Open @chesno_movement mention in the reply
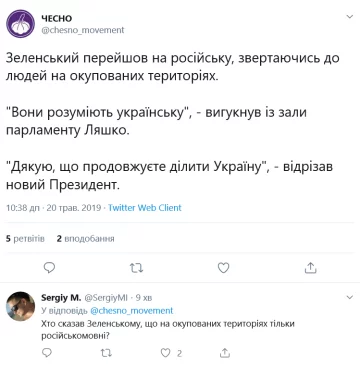360x366 pixels. point(132,311)
